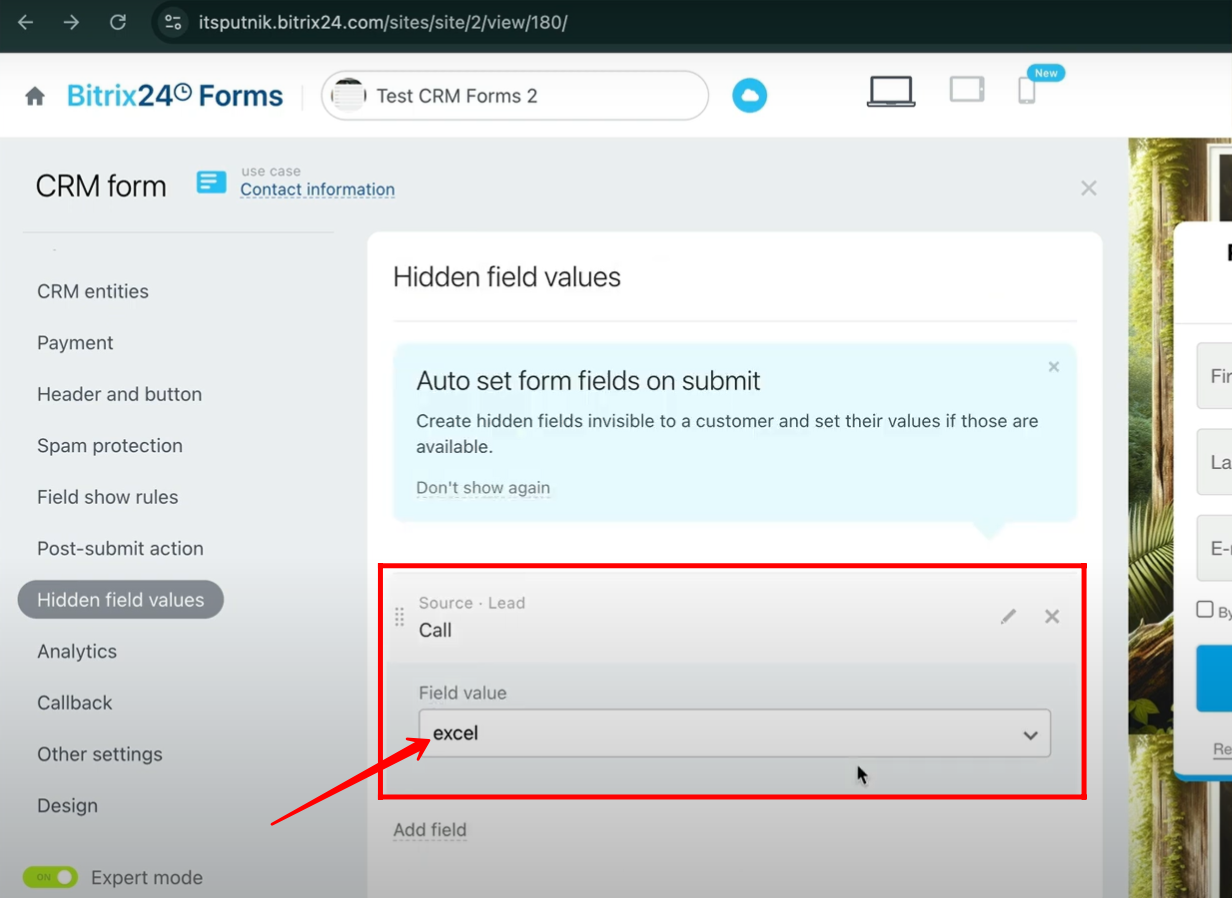The width and height of the screenshot is (1232, 898).
Task: Switch to desktop preview icon
Action: [890, 91]
